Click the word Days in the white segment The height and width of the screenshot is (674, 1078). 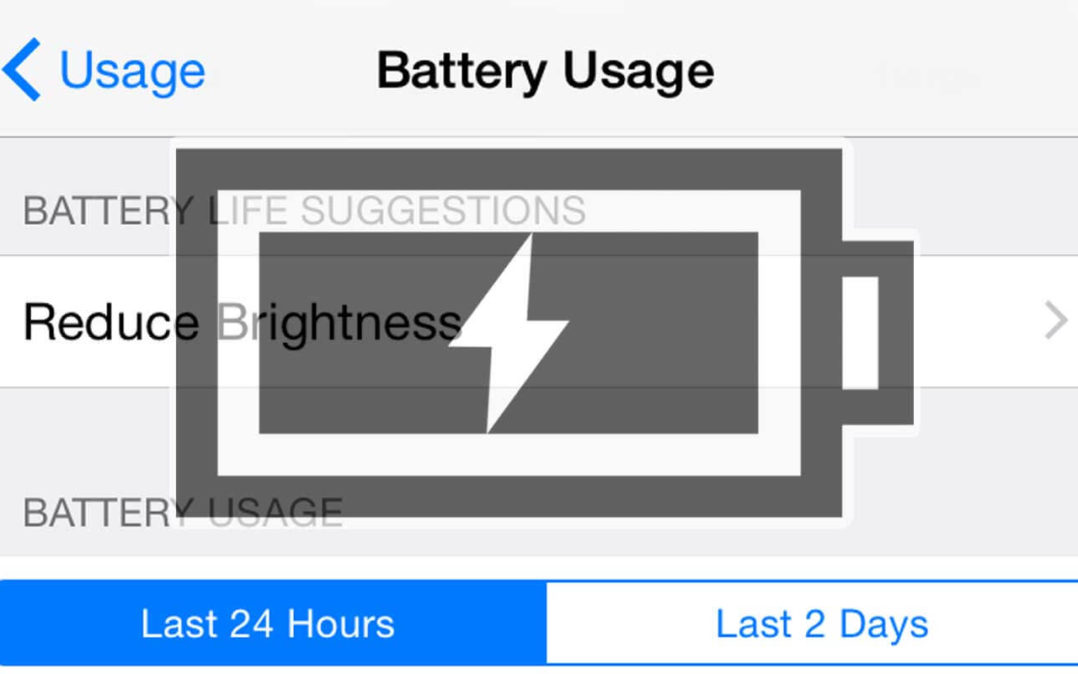[884, 625]
